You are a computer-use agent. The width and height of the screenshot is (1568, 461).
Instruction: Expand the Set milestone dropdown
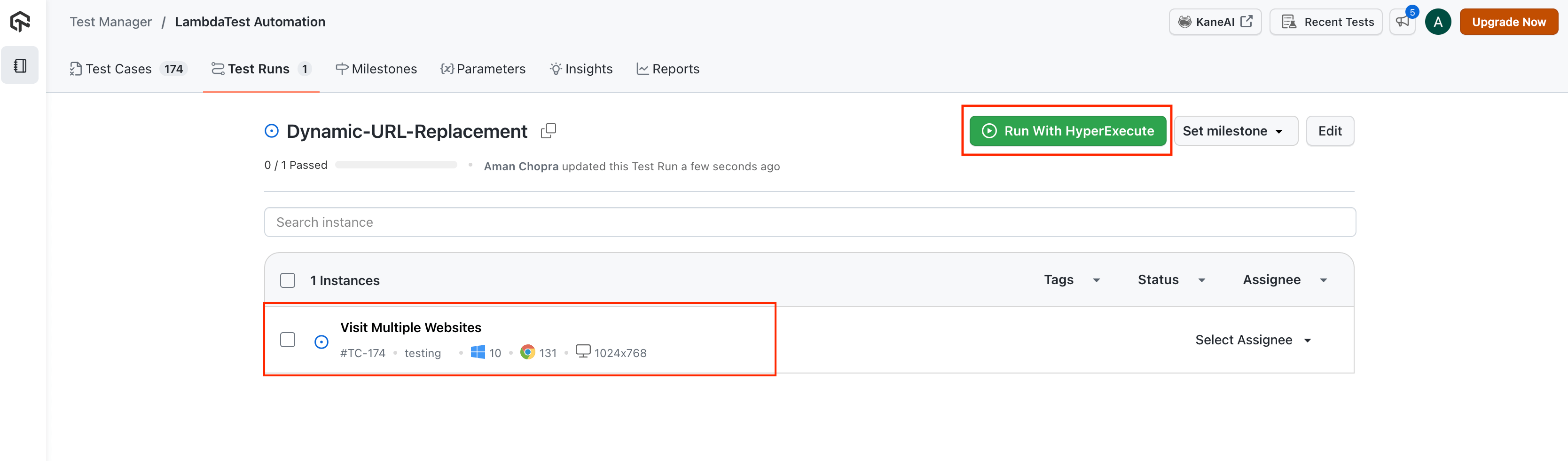1235,131
